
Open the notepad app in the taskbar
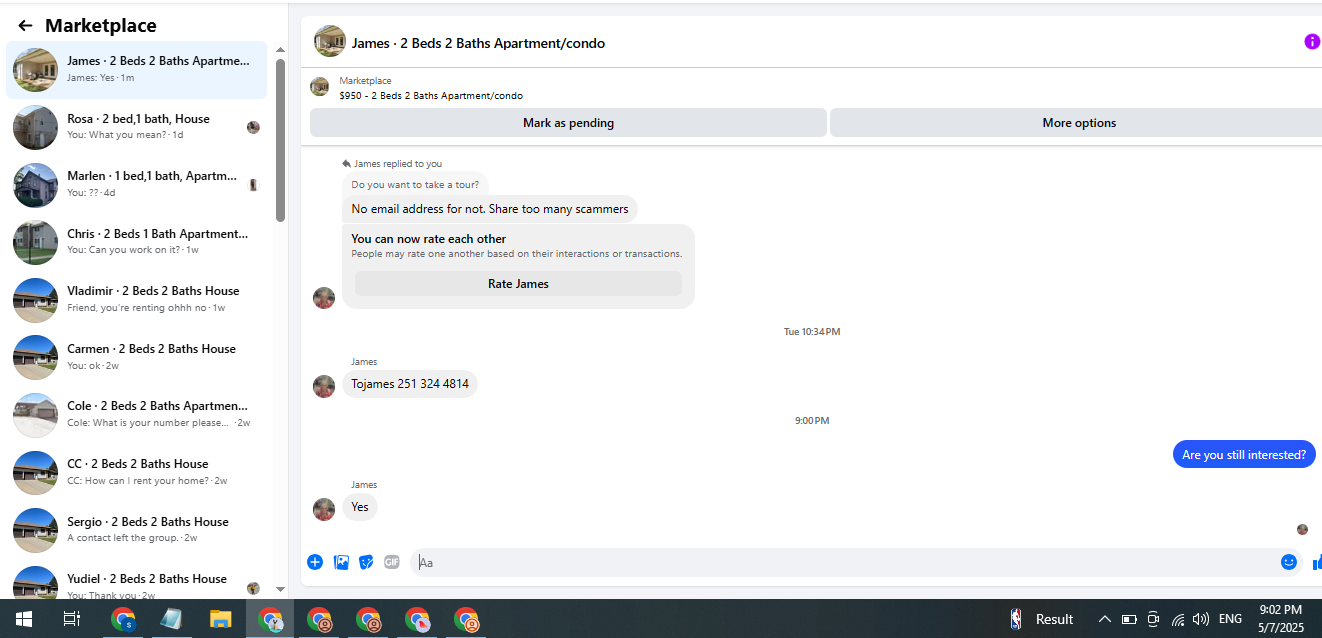(x=171, y=619)
